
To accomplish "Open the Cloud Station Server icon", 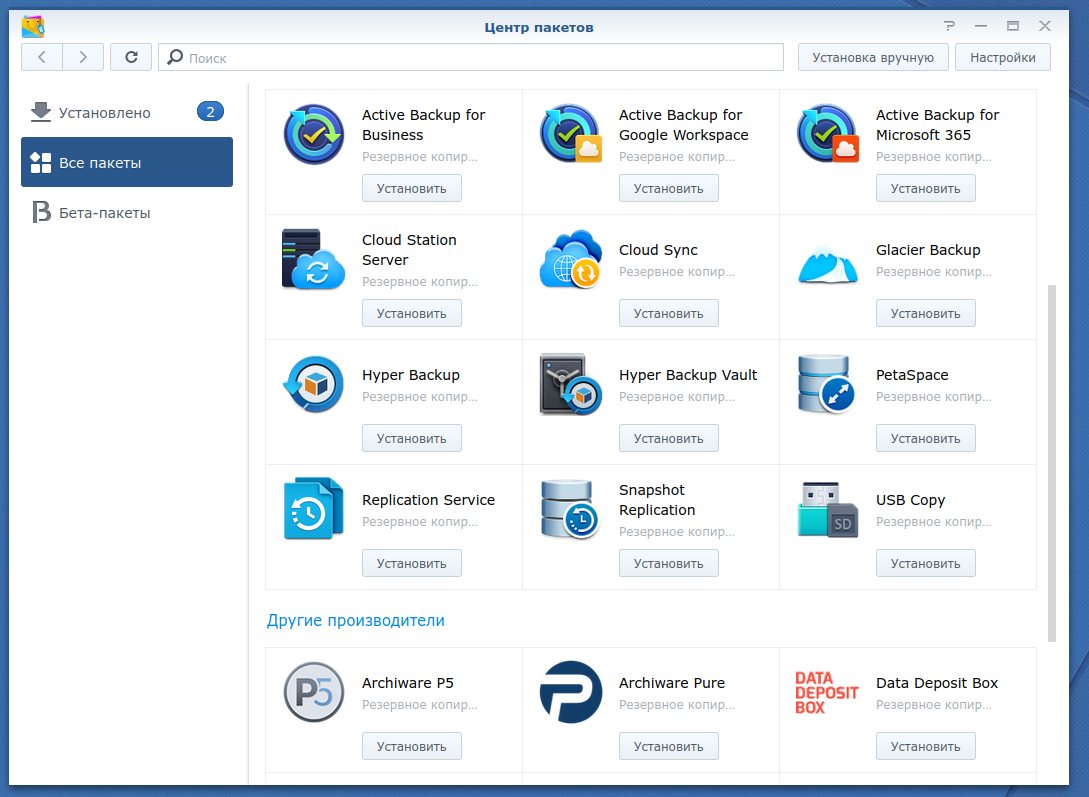I will pyautogui.click(x=314, y=259).
